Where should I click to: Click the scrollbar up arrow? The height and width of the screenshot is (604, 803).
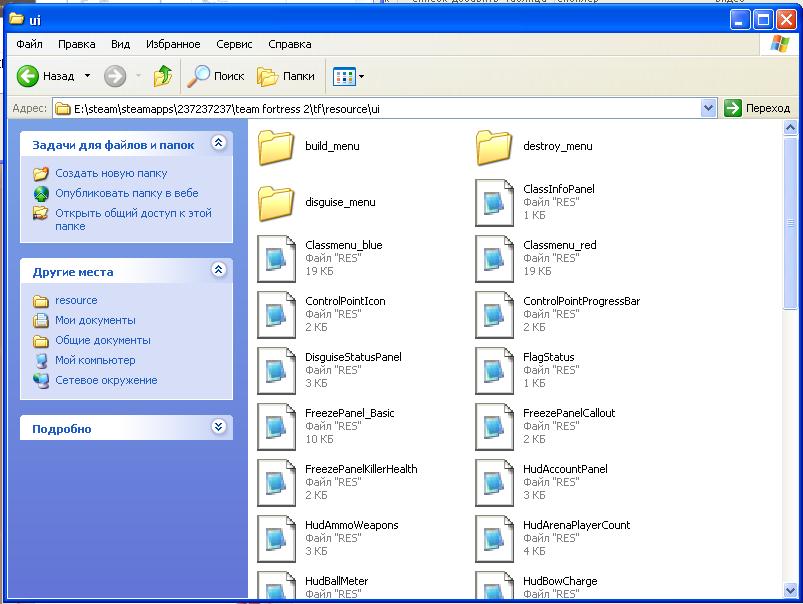pyautogui.click(x=790, y=127)
